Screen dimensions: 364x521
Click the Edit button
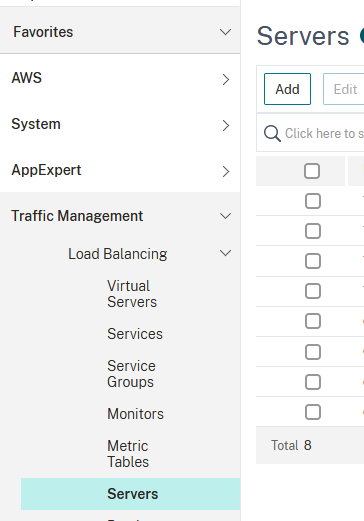click(344, 89)
